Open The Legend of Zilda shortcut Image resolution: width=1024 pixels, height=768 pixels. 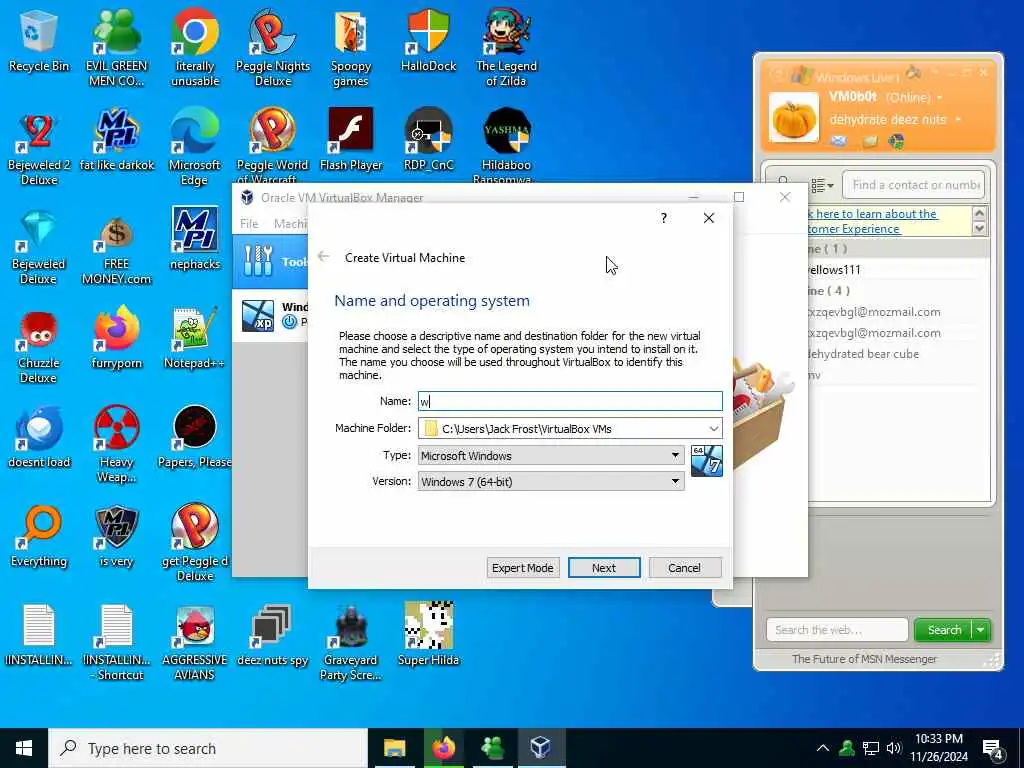[x=506, y=48]
